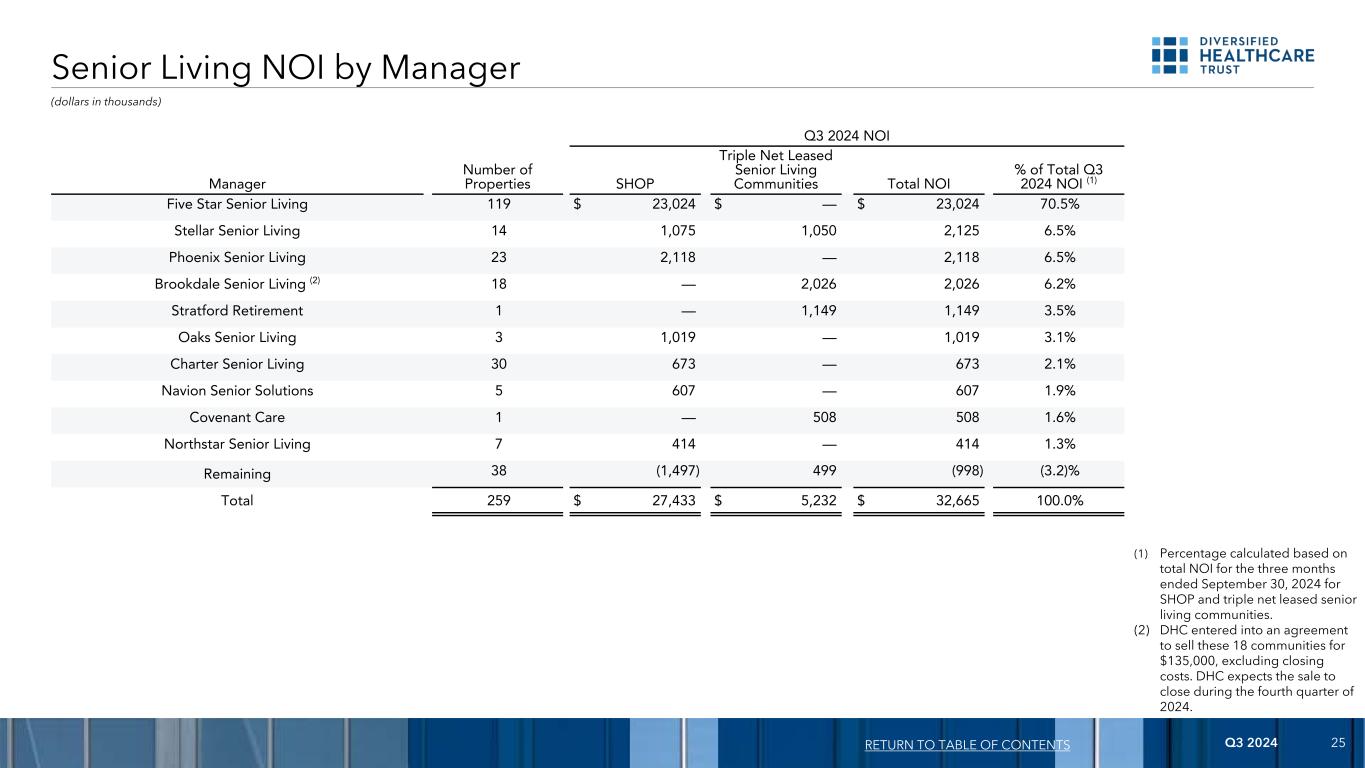Click the SHOP column header
1365x768 pixels.
click(634, 184)
